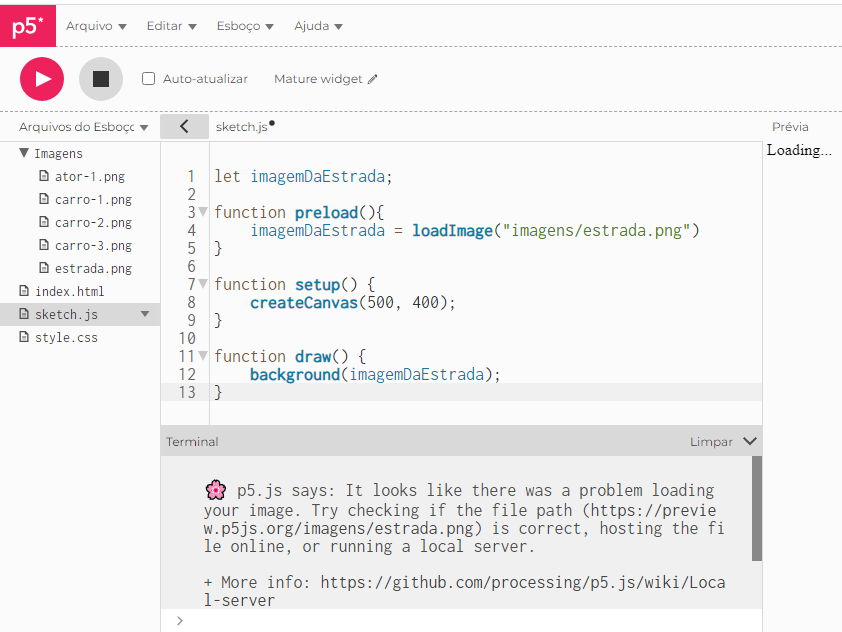The width and height of the screenshot is (842, 632).
Task: Open Arquivos do Esboço dropdown arrow
Action: [144, 127]
